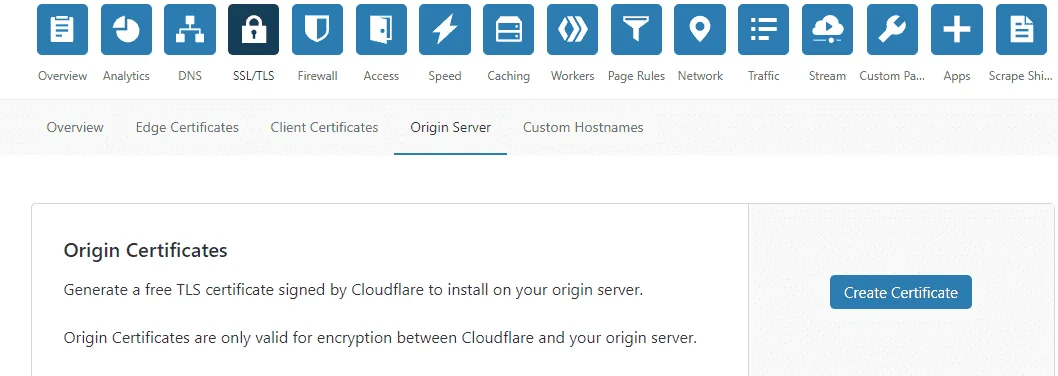The height and width of the screenshot is (376, 1058).
Task: Click the Apps label text
Action: tap(957, 76)
